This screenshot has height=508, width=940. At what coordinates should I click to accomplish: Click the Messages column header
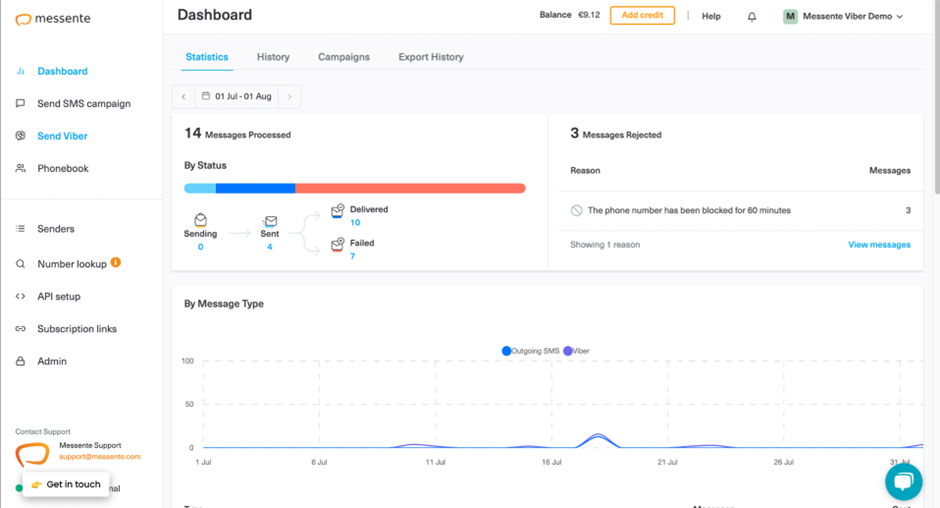click(x=890, y=171)
